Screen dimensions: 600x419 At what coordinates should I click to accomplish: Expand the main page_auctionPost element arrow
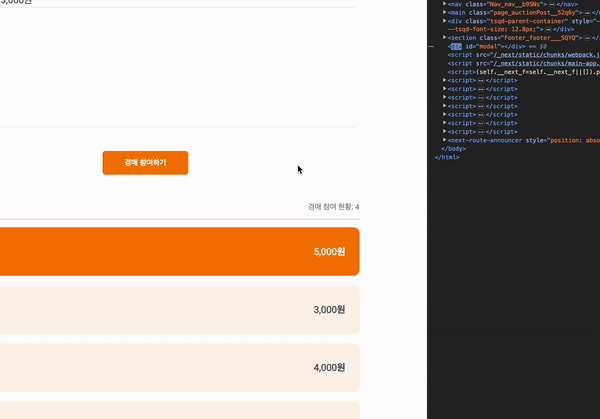coord(444,12)
